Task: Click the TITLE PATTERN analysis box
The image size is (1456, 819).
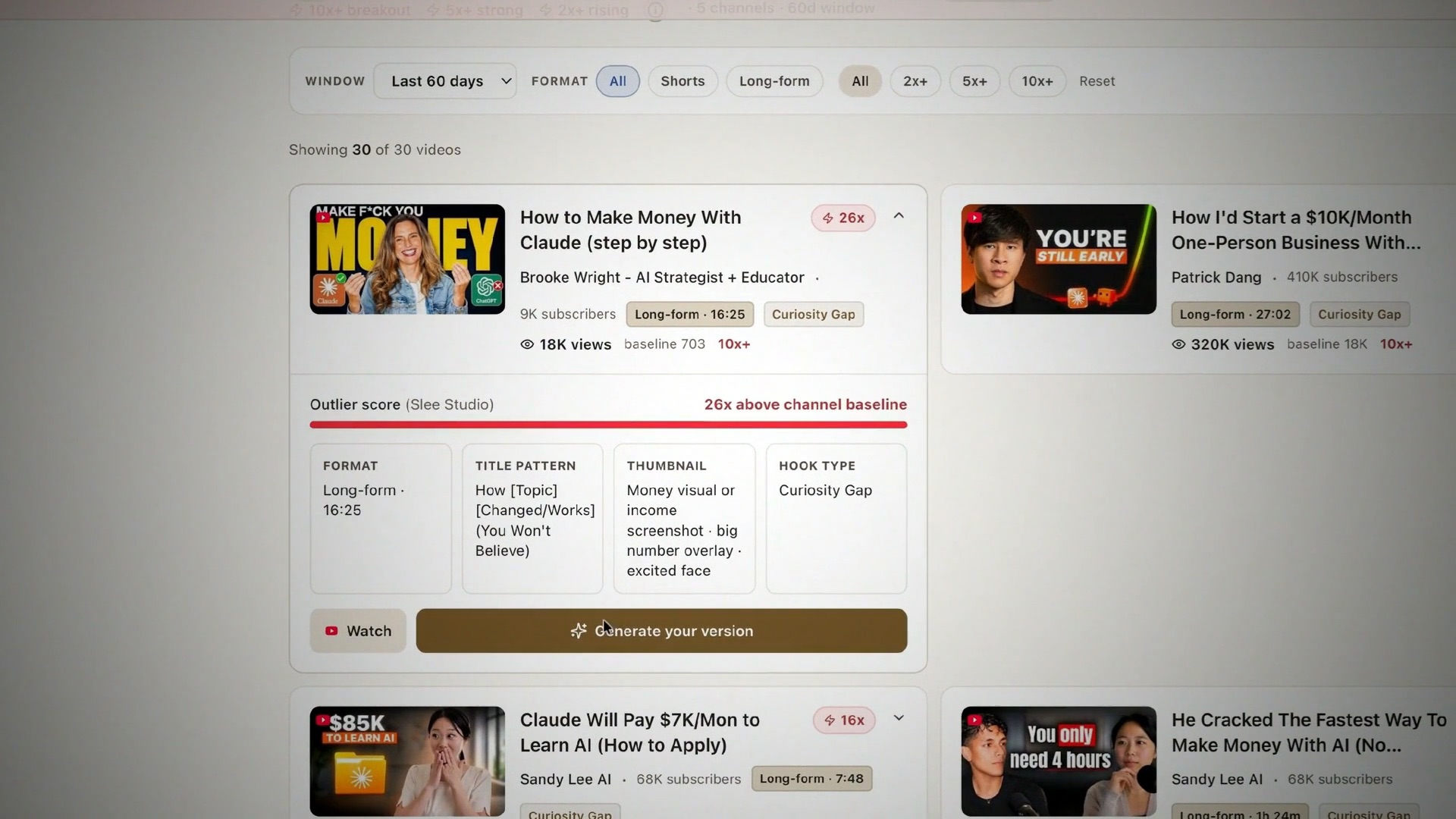Action: (x=532, y=519)
